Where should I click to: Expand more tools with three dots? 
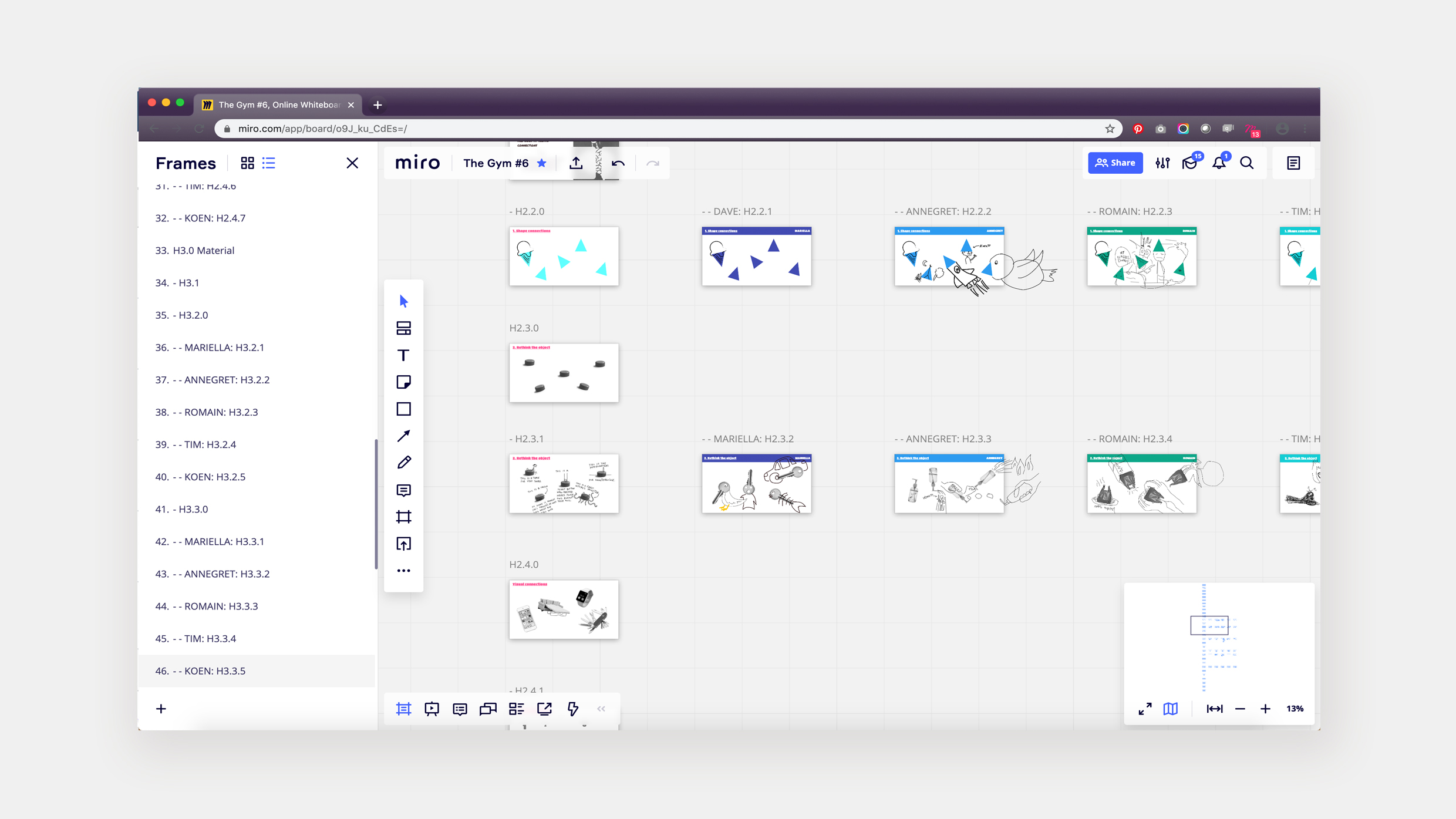click(403, 571)
